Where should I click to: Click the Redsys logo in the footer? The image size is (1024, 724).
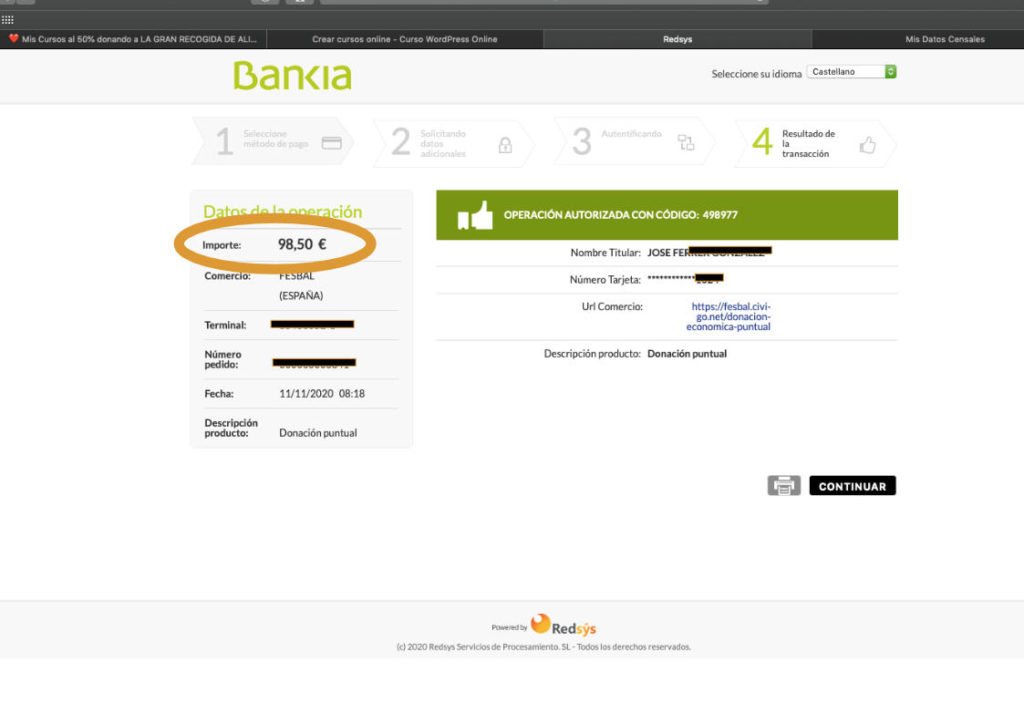pos(563,626)
